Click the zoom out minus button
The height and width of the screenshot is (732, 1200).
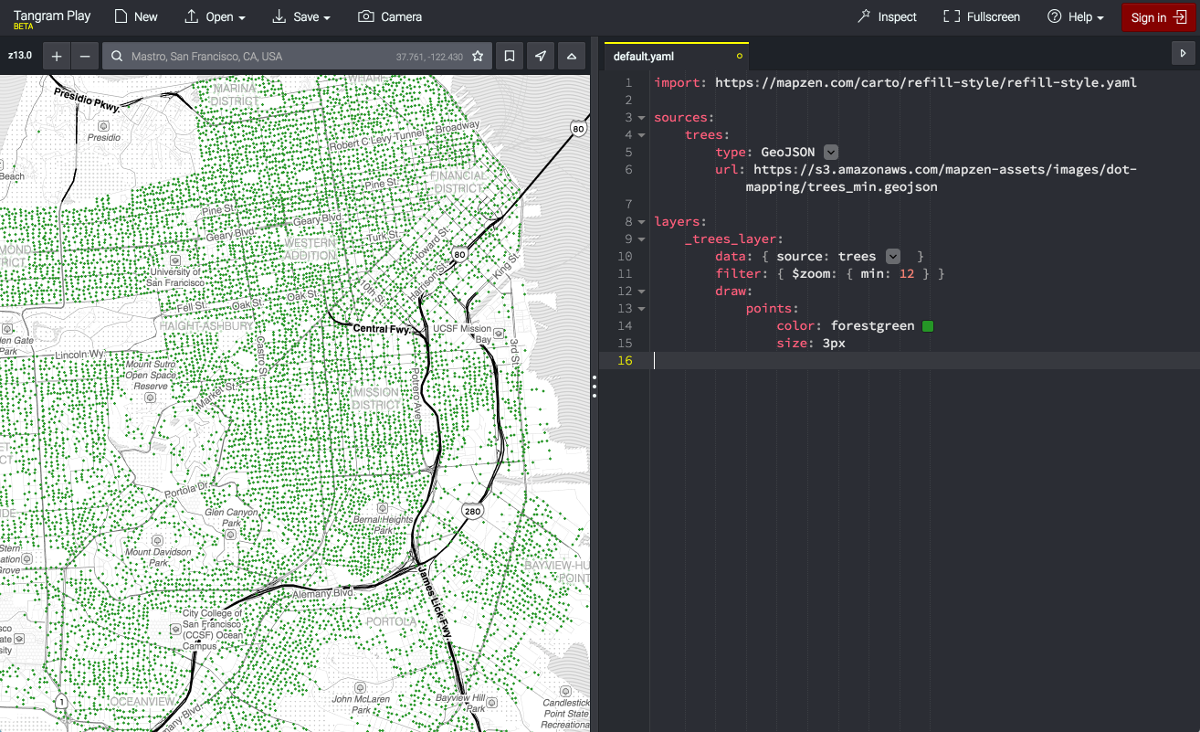point(85,57)
